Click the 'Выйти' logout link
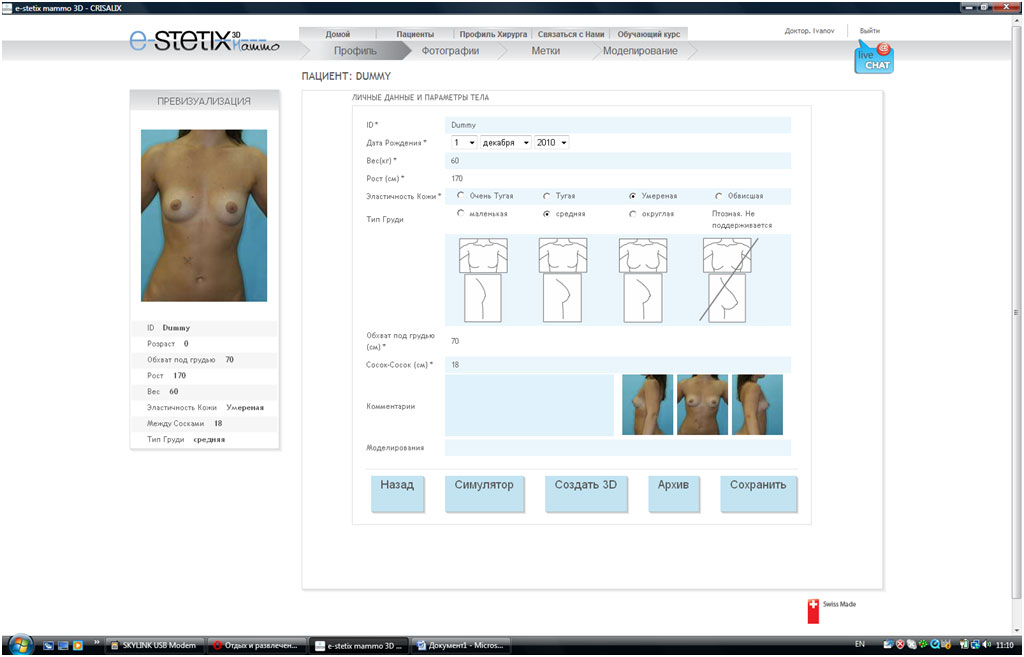The height and width of the screenshot is (657, 1024). pyautogui.click(x=869, y=31)
